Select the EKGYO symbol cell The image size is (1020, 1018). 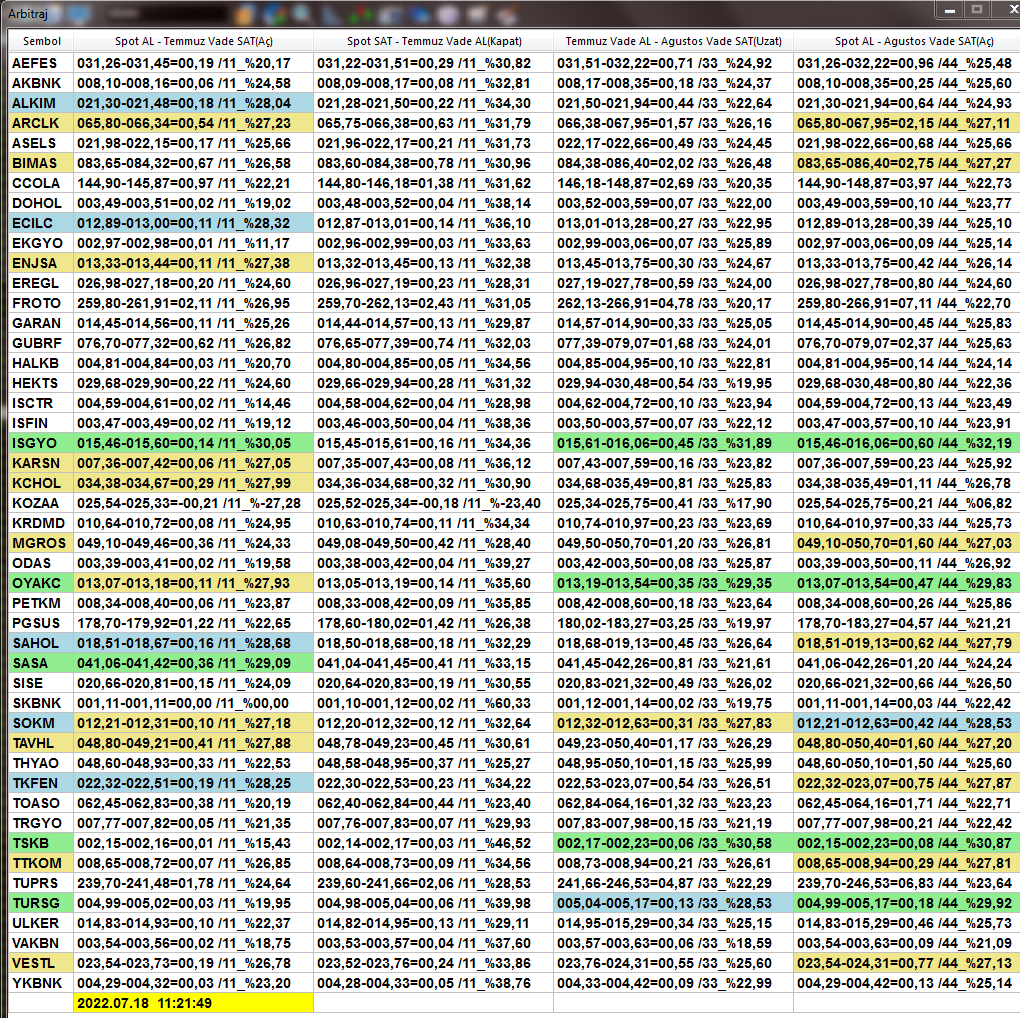coord(41,243)
